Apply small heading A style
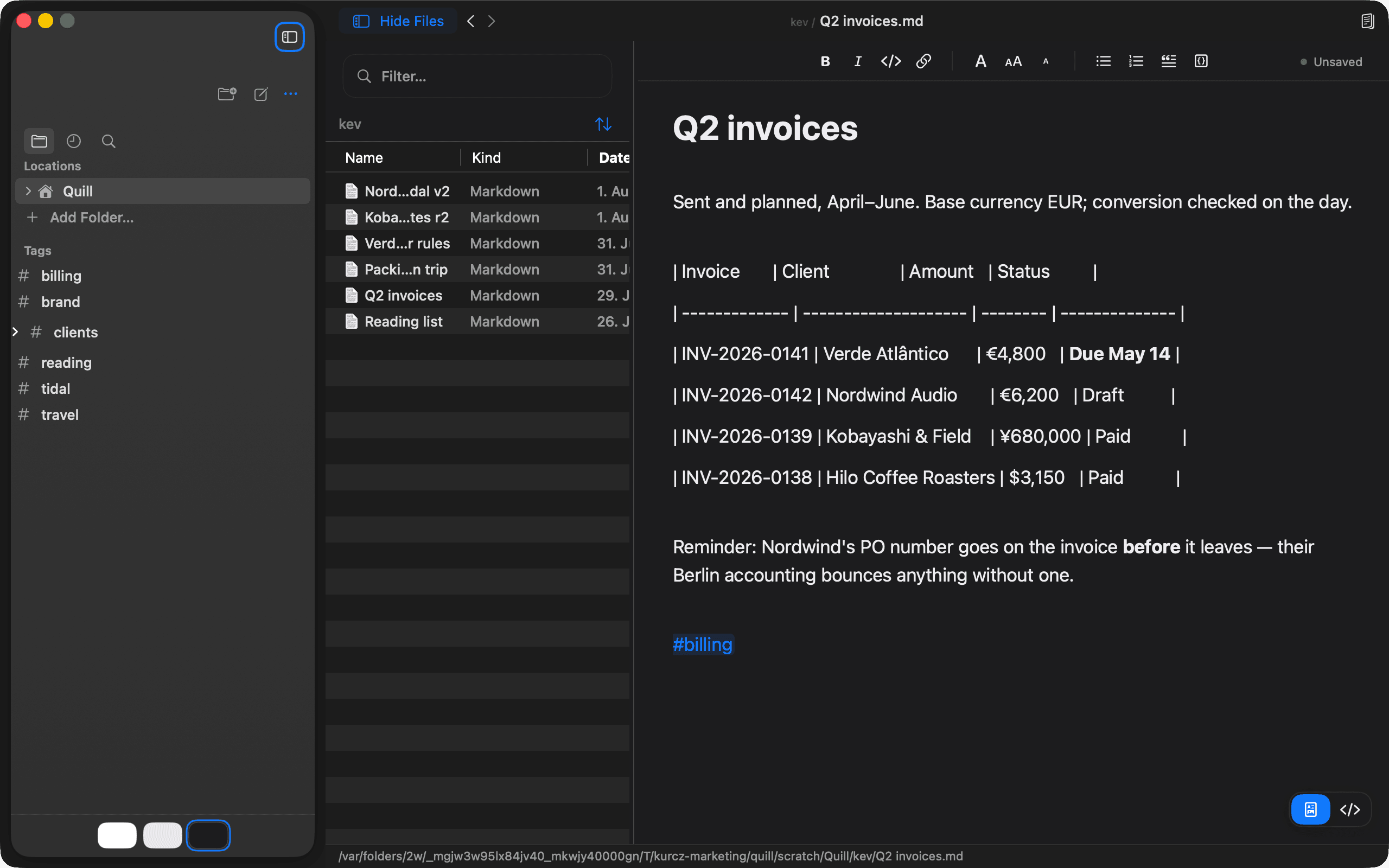Screen dimensions: 1389x868 point(1046,61)
